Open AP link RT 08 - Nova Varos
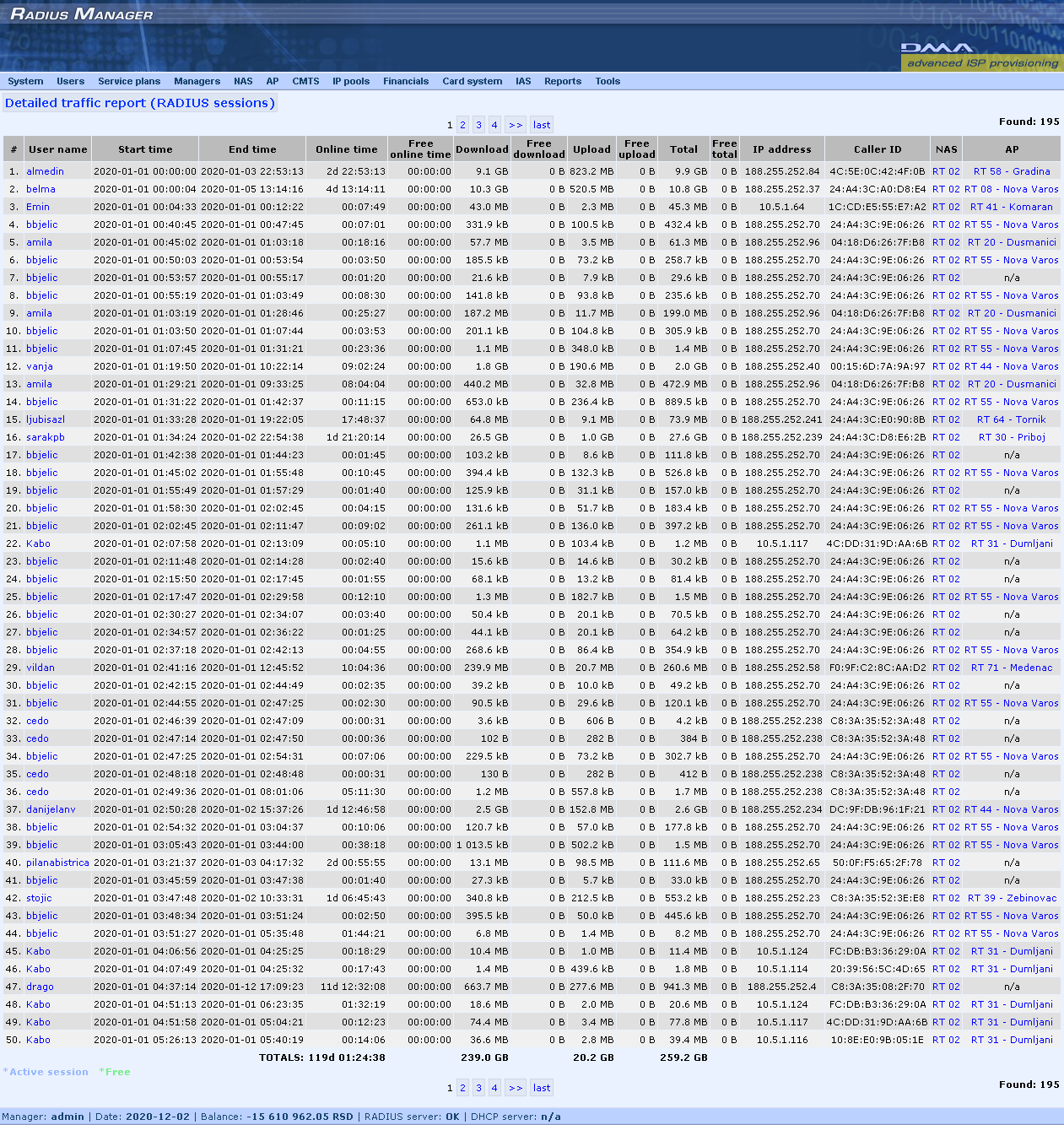1064x1125 pixels. click(1012, 189)
